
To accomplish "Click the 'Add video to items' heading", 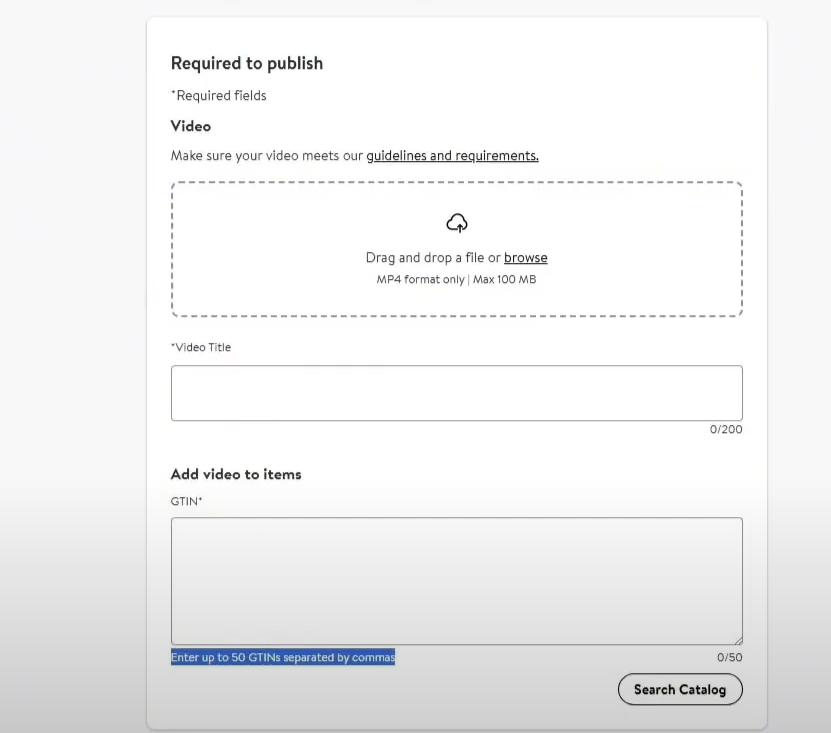I will click(x=236, y=474).
